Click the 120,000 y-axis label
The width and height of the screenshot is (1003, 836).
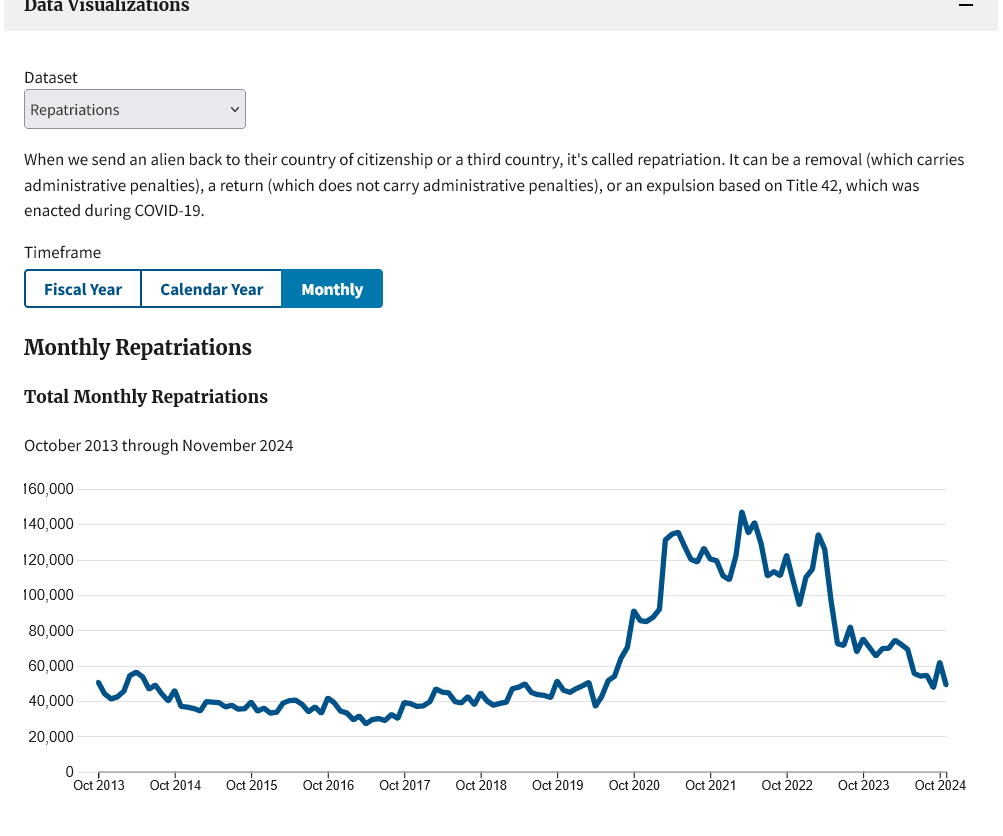click(x=49, y=560)
